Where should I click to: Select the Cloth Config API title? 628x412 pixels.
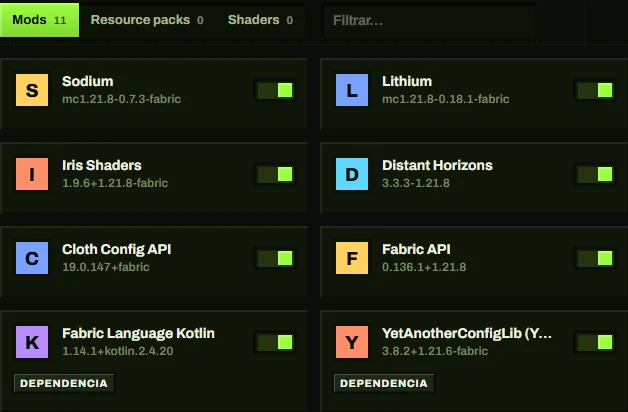coord(117,249)
